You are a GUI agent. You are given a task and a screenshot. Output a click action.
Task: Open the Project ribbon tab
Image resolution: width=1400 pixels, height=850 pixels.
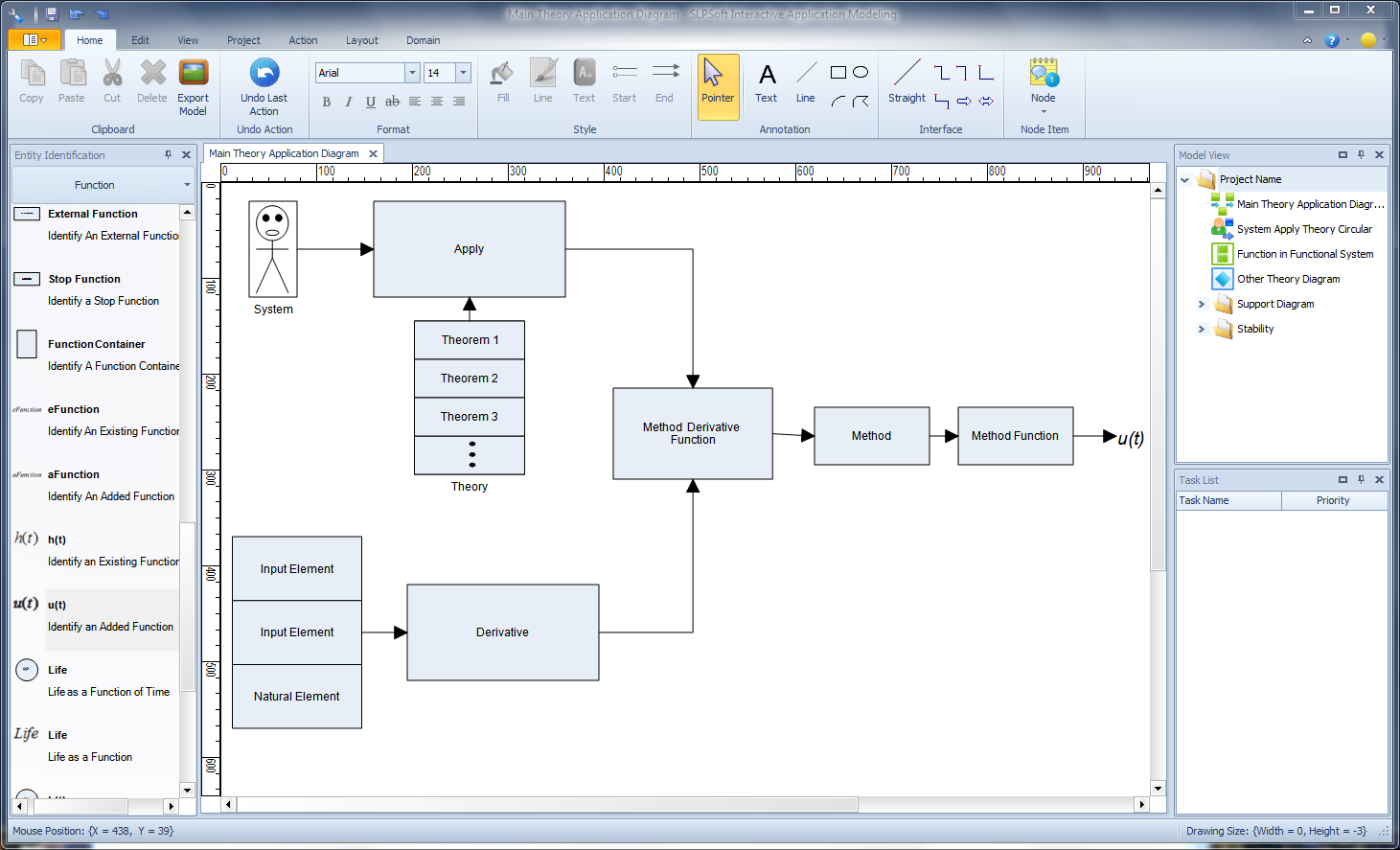coord(244,40)
